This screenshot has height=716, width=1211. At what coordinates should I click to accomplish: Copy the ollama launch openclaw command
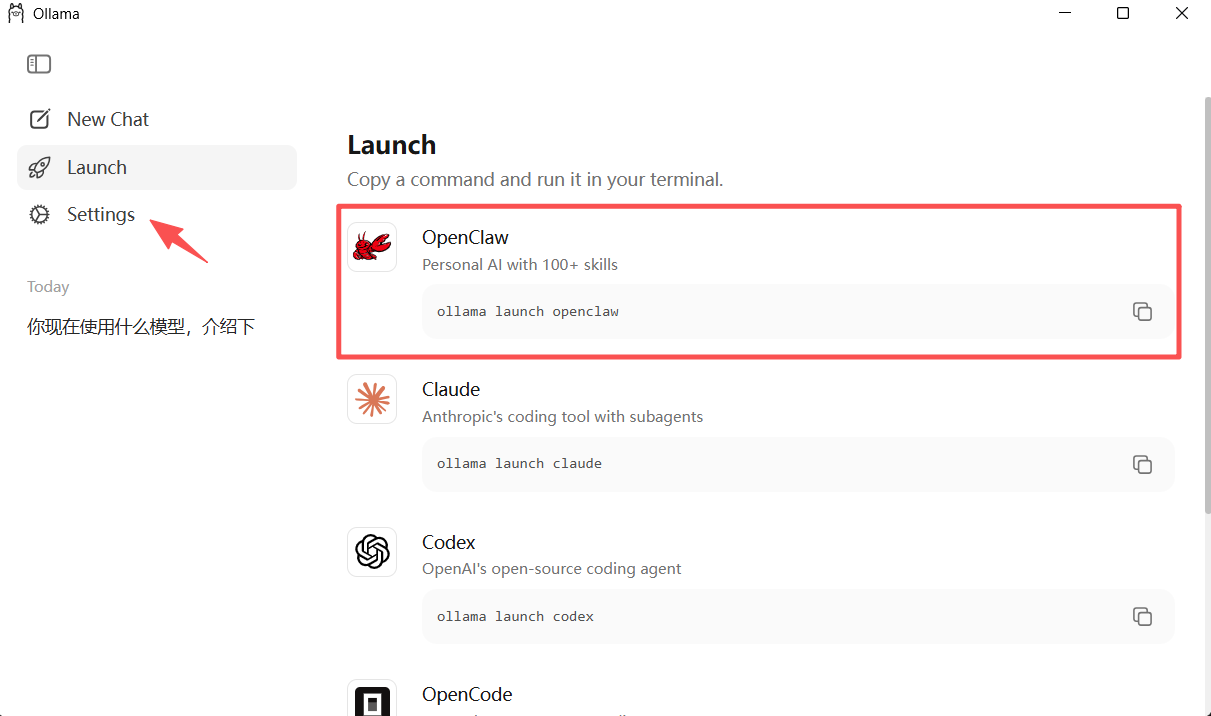pos(1142,311)
